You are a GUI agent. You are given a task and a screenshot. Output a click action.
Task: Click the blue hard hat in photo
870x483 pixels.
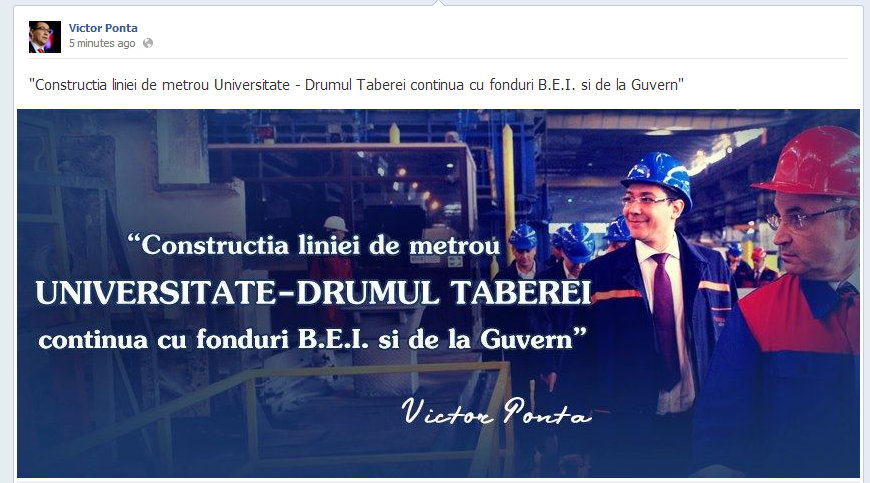click(659, 176)
